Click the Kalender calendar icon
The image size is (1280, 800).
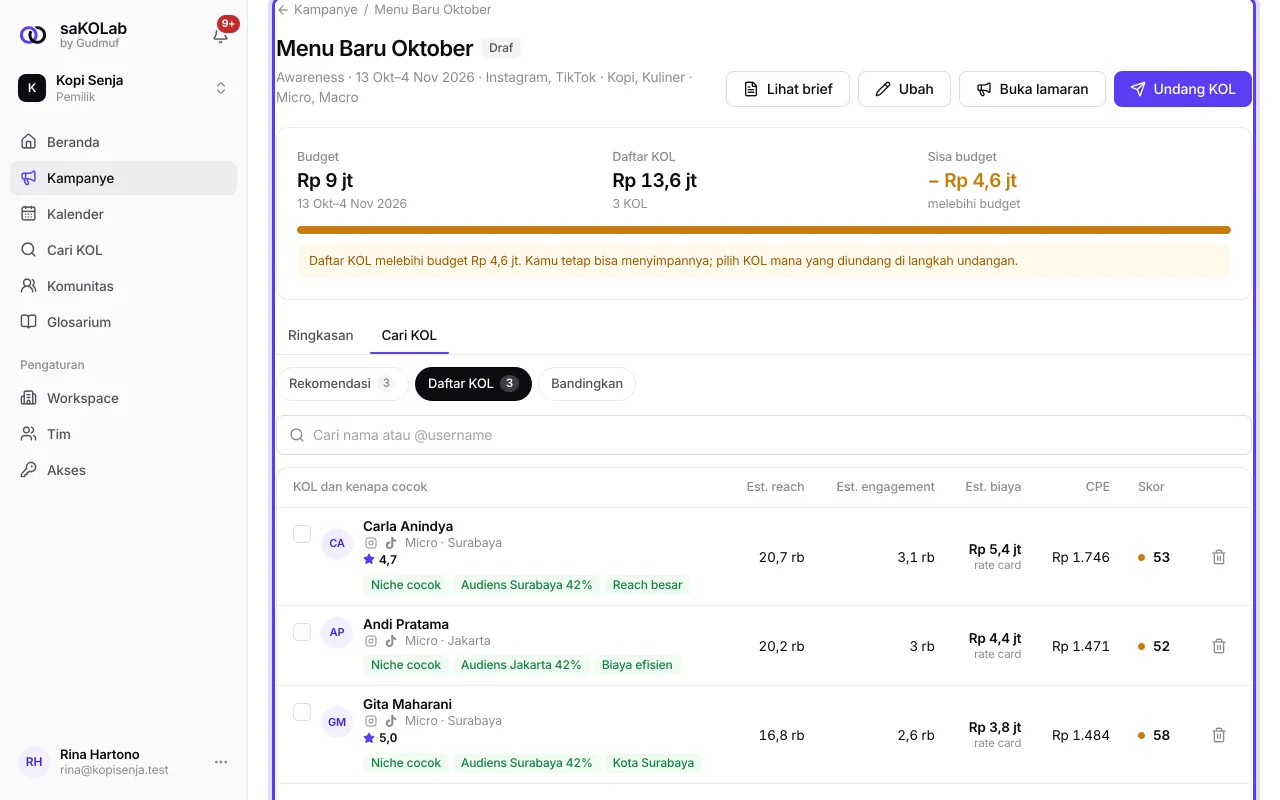(x=29, y=214)
